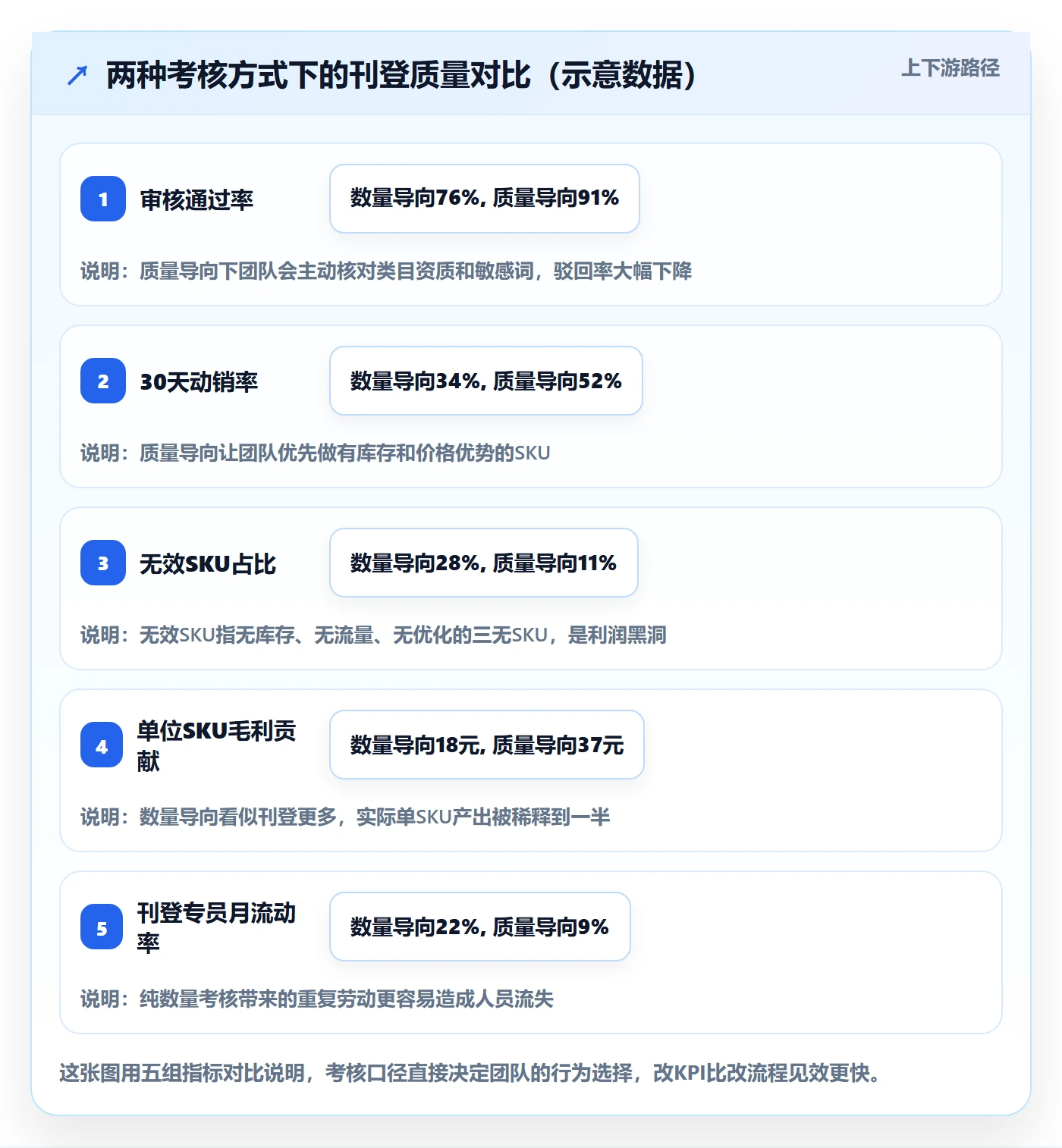Click the note about 产出被稀释到一半
Image resolution: width=1062 pixels, height=1148 pixels.
[x=345, y=817]
